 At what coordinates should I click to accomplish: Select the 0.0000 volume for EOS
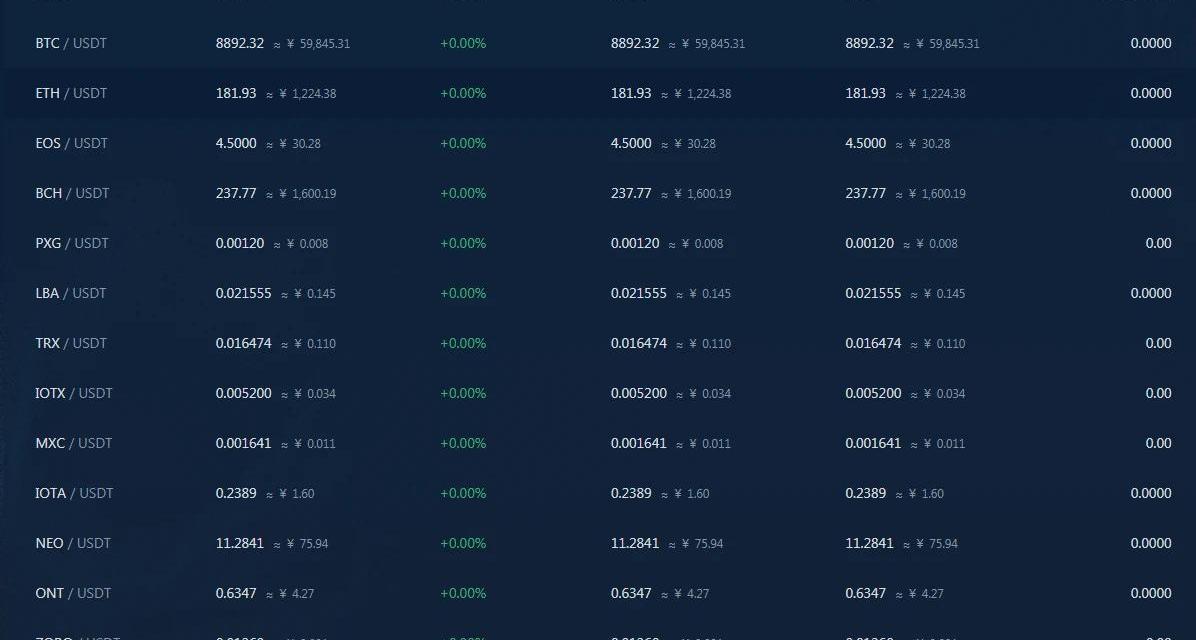(1151, 143)
